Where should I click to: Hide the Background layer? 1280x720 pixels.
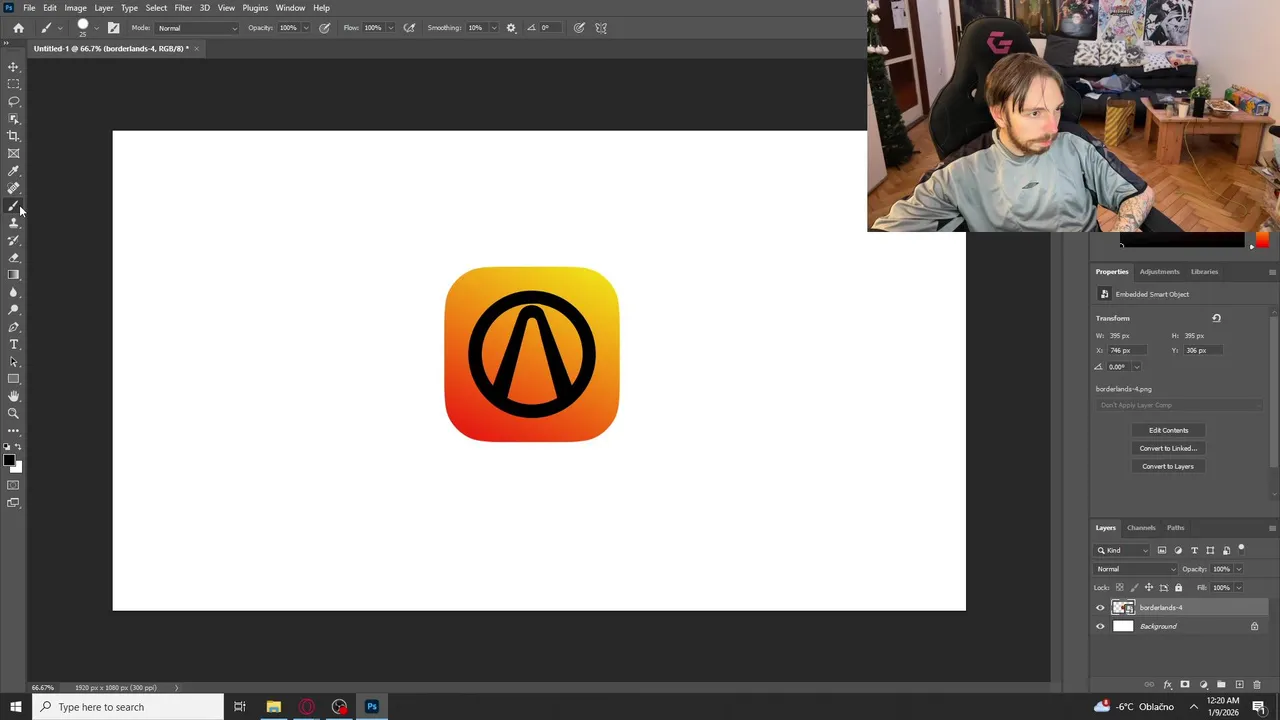(x=1100, y=627)
